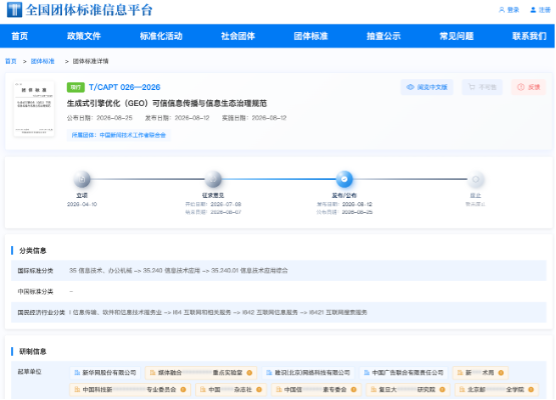The width and height of the screenshot is (556, 400).
Task: Open the 团体标准 navigation menu
Action: [311, 36]
